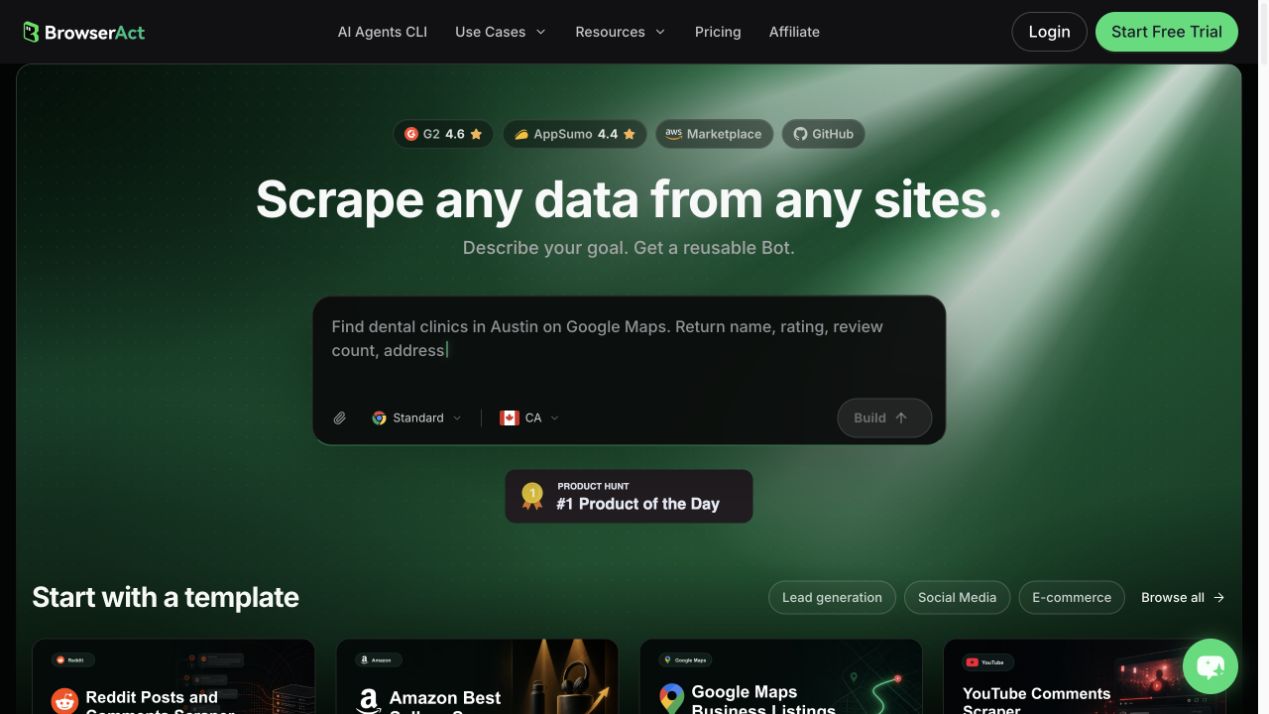This screenshot has width=1269, height=714.
Task: Click the Login button
Action: (1049, 32)
